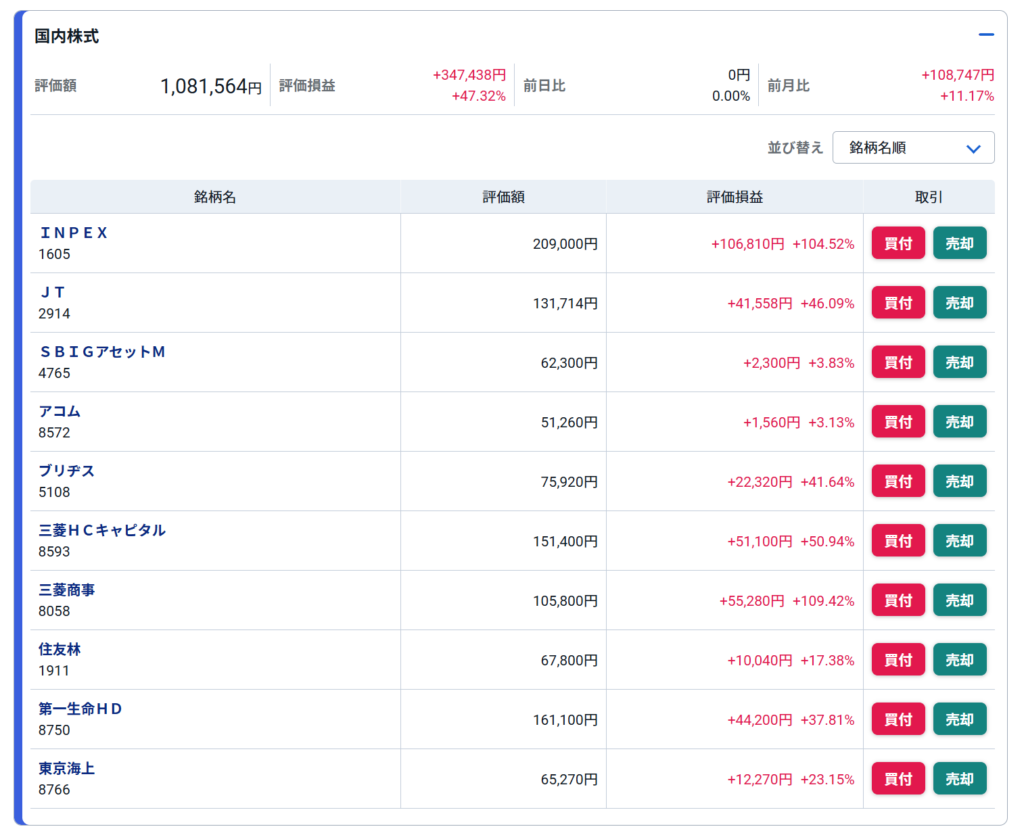Click the 評価損益 column header
This screenshot has height=831, width=1024.
coord(734,198)
